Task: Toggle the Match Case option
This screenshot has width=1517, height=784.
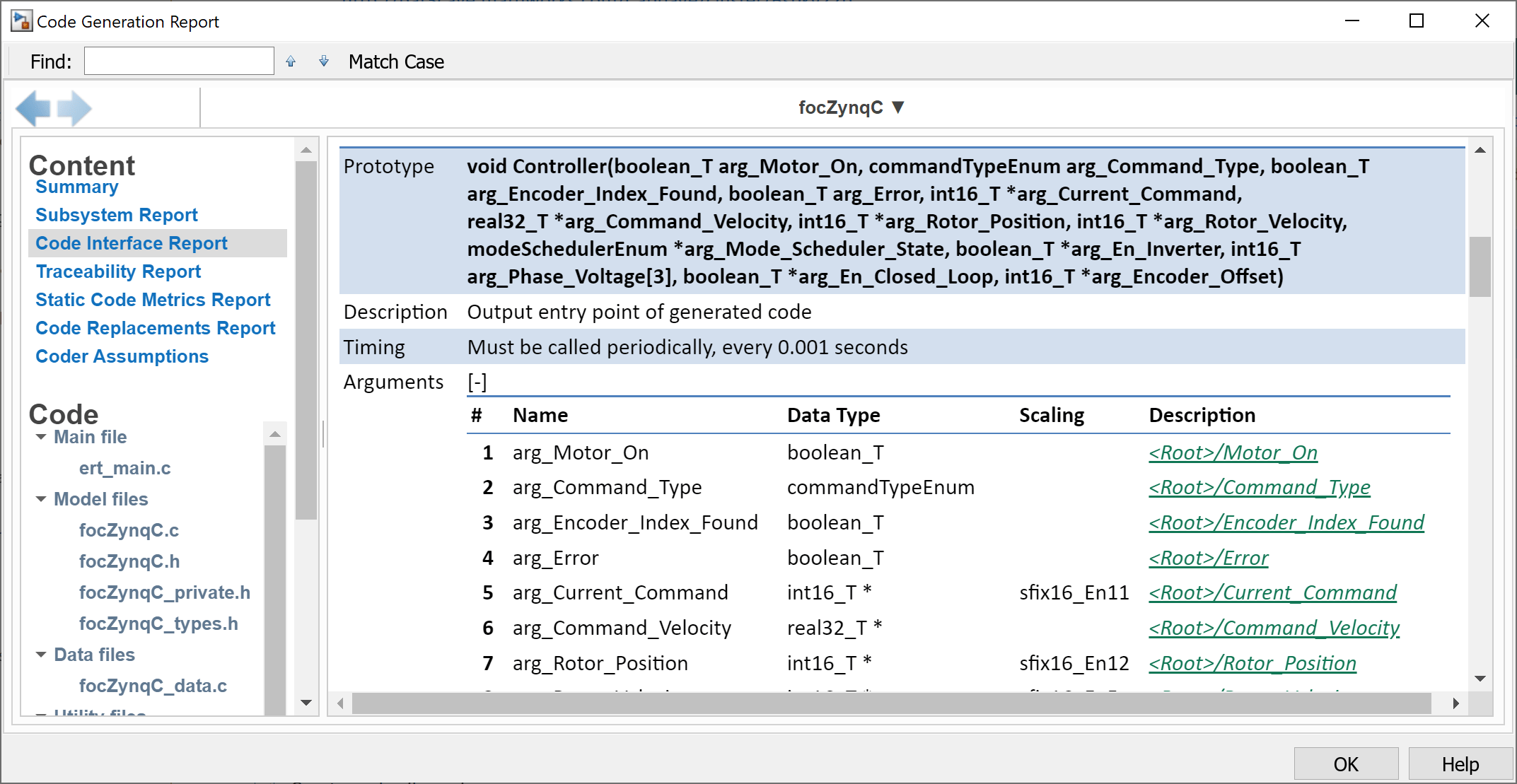Action: (x=396, y=62)
